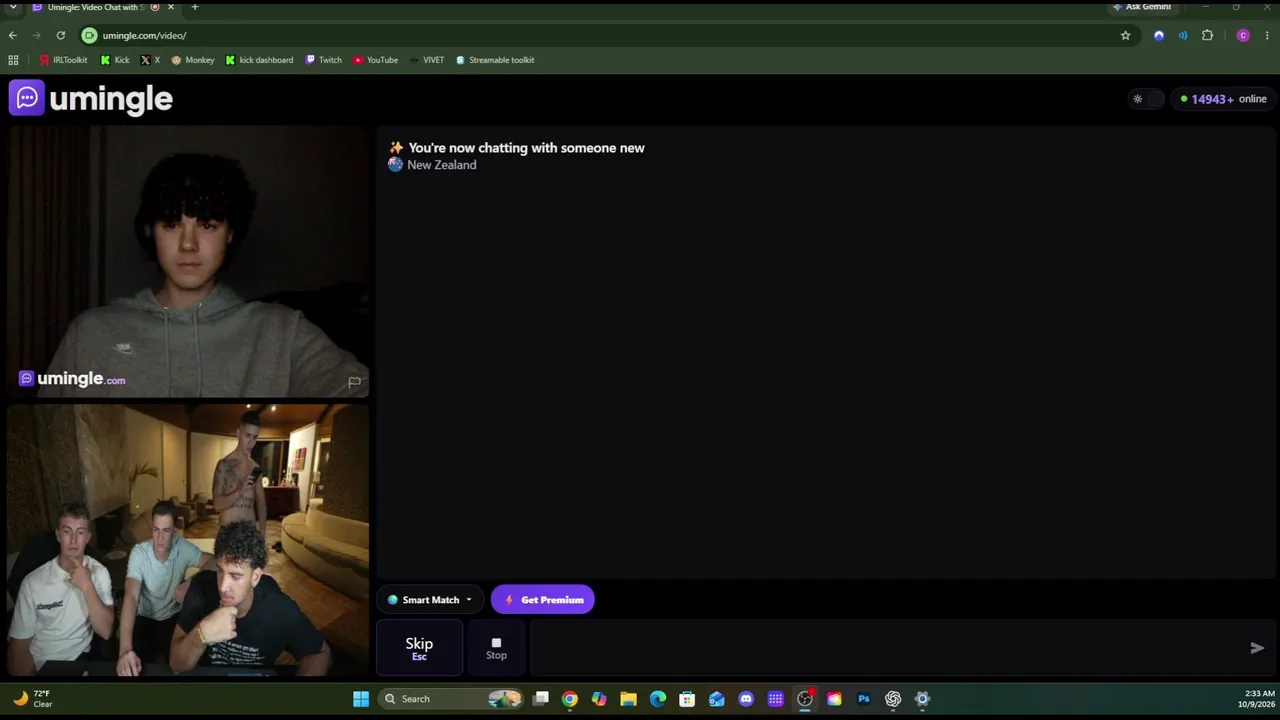Viewport: 1280px width, 720px height.
Task: Open the Monkey bookmark
Action: (193, 60)
